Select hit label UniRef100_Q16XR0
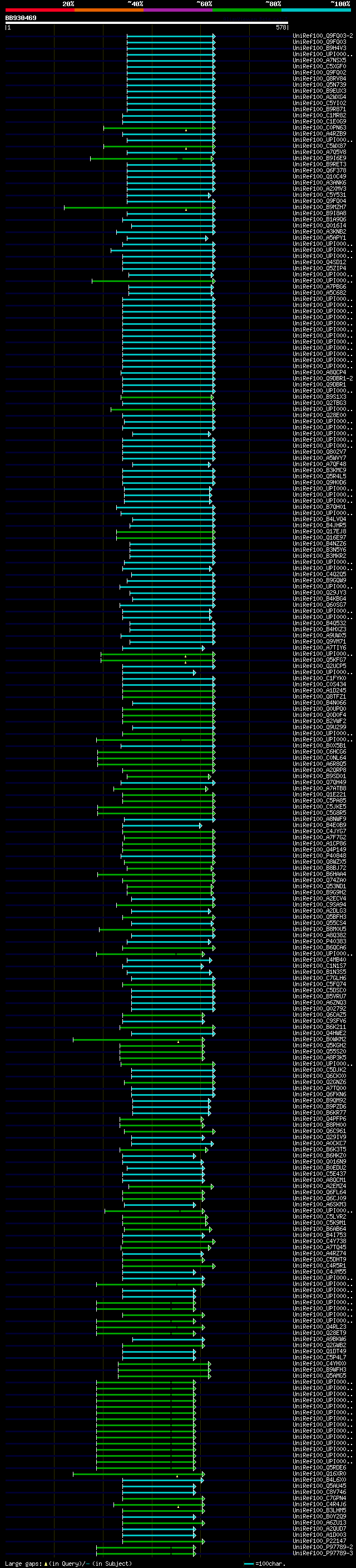Image resolution: width=356 pixels, height=1568 pixels. coord(319,1473)
